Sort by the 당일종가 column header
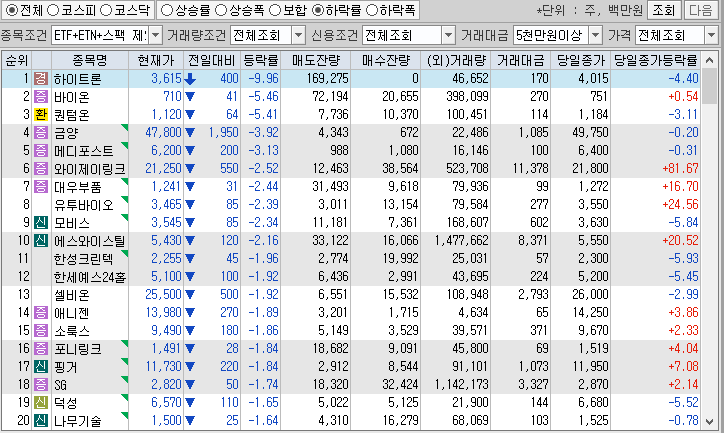Screen dimensions: 724x433 coord(580,60)
